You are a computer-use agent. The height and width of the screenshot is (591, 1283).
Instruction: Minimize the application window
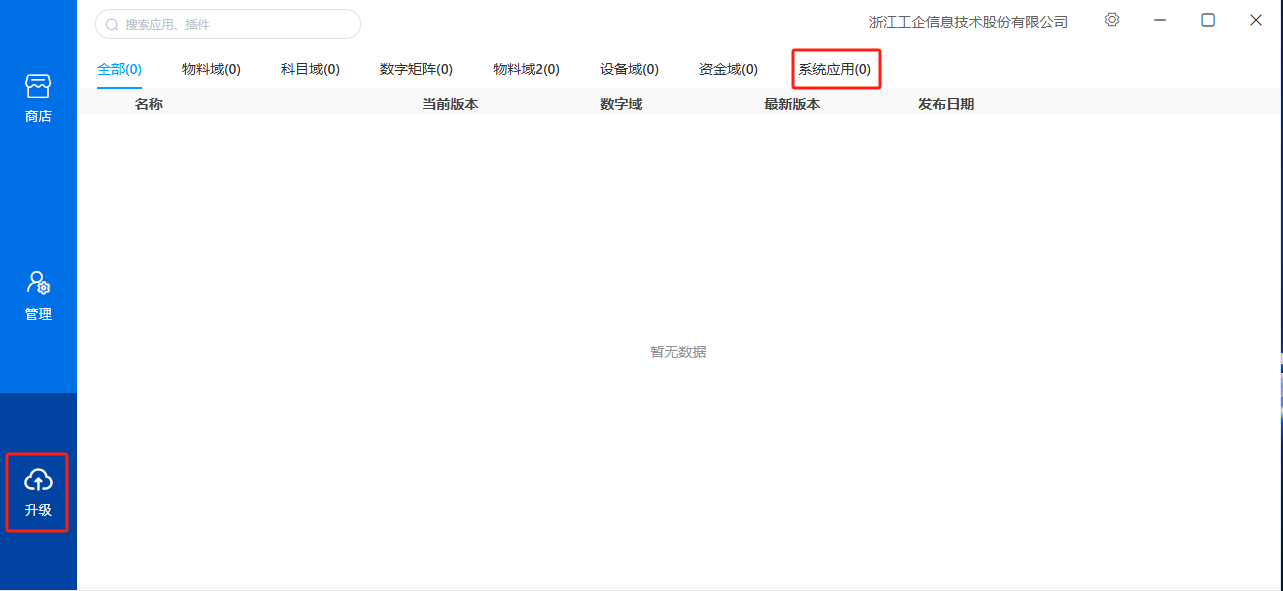1160,20
